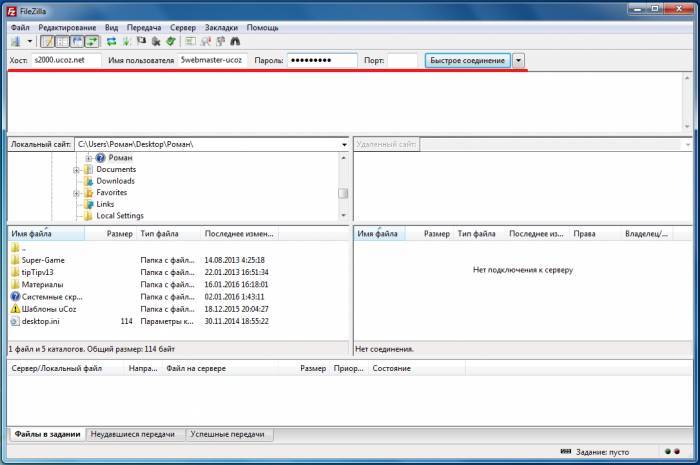Open the Редактирование menu

pos(67,27)
